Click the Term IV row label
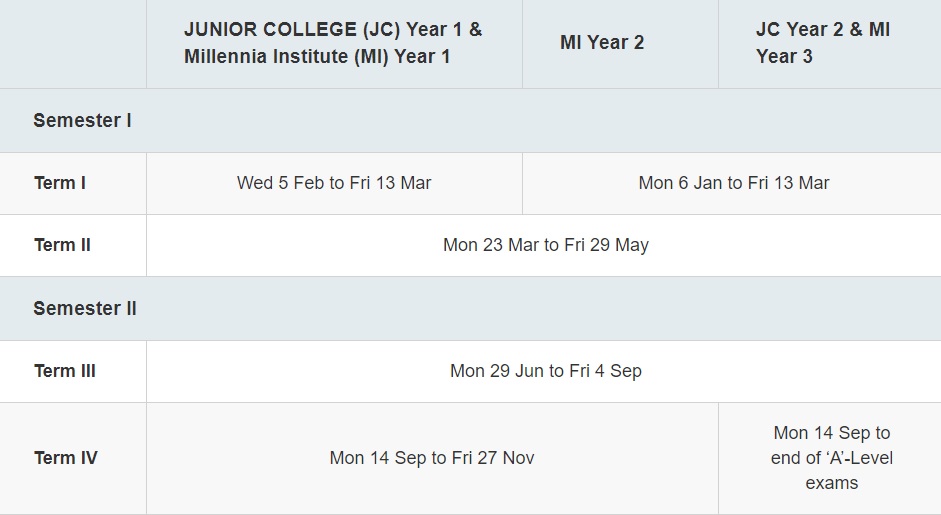941x515 pixels. pos(65,458)
